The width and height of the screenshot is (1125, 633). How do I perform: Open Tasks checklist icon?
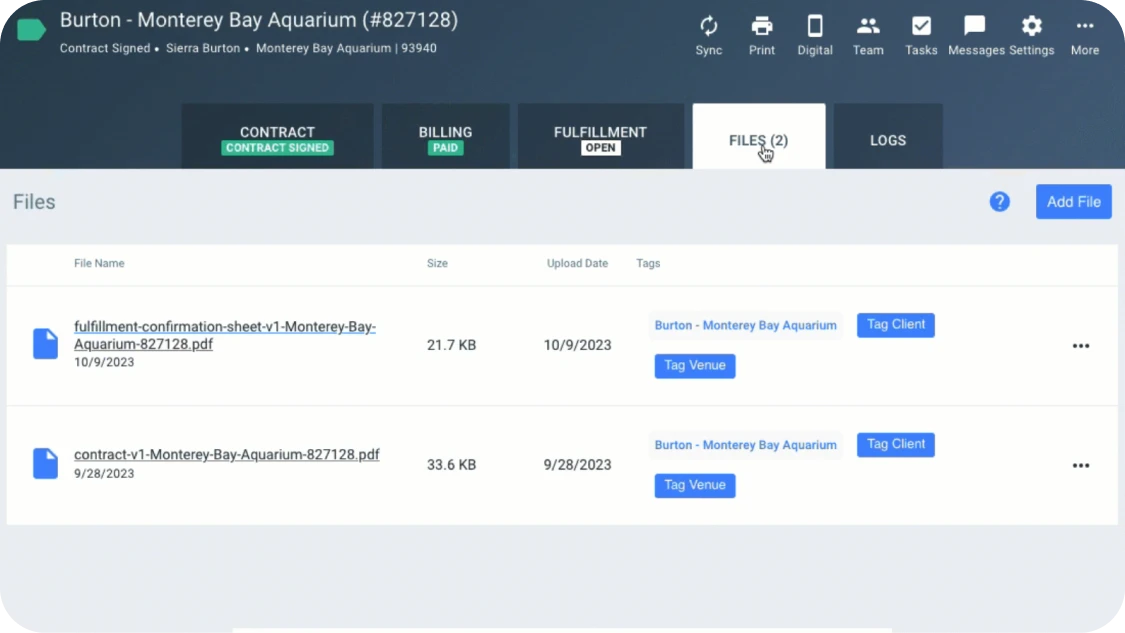[921, 27]
